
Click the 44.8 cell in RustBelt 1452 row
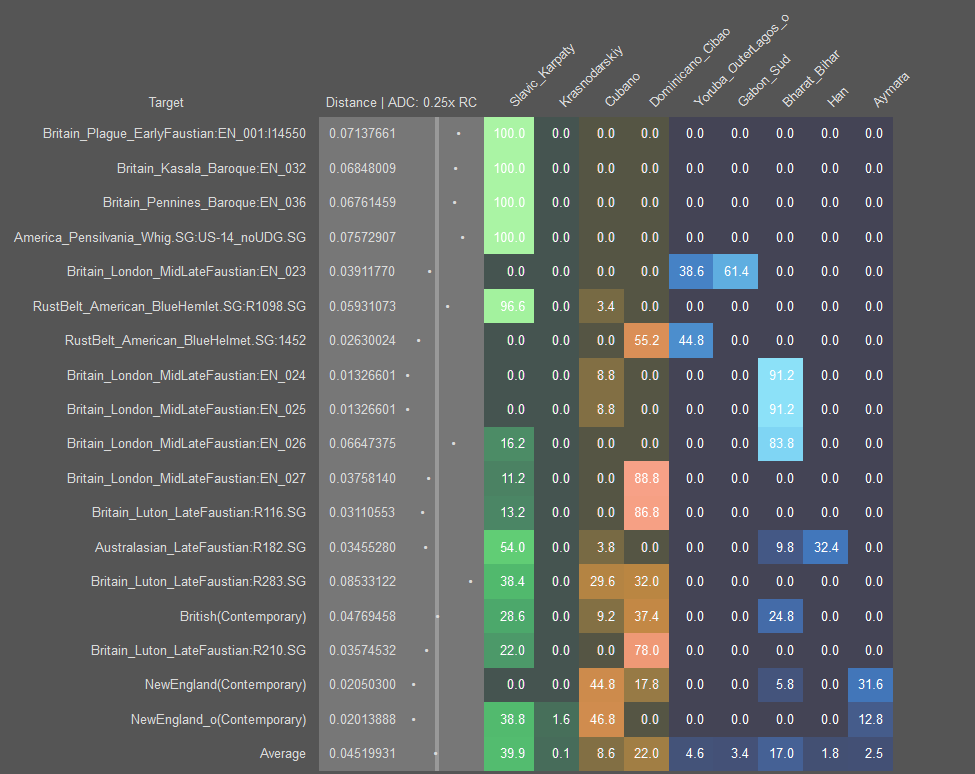(x=691, y=341)
